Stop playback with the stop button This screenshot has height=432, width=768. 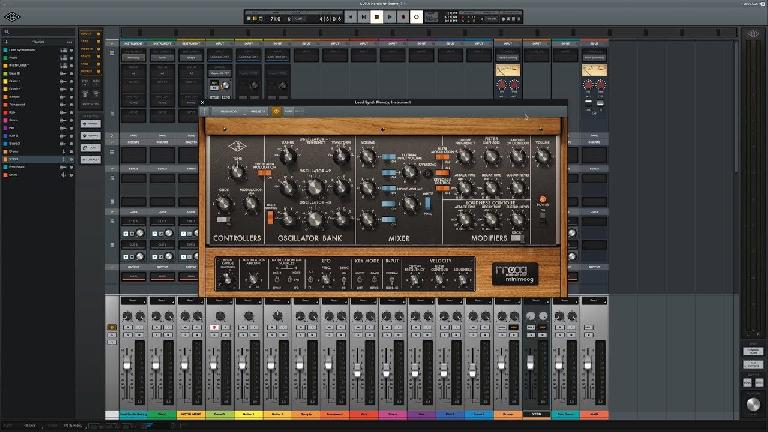pyautogui.click(x=377, y=17)
